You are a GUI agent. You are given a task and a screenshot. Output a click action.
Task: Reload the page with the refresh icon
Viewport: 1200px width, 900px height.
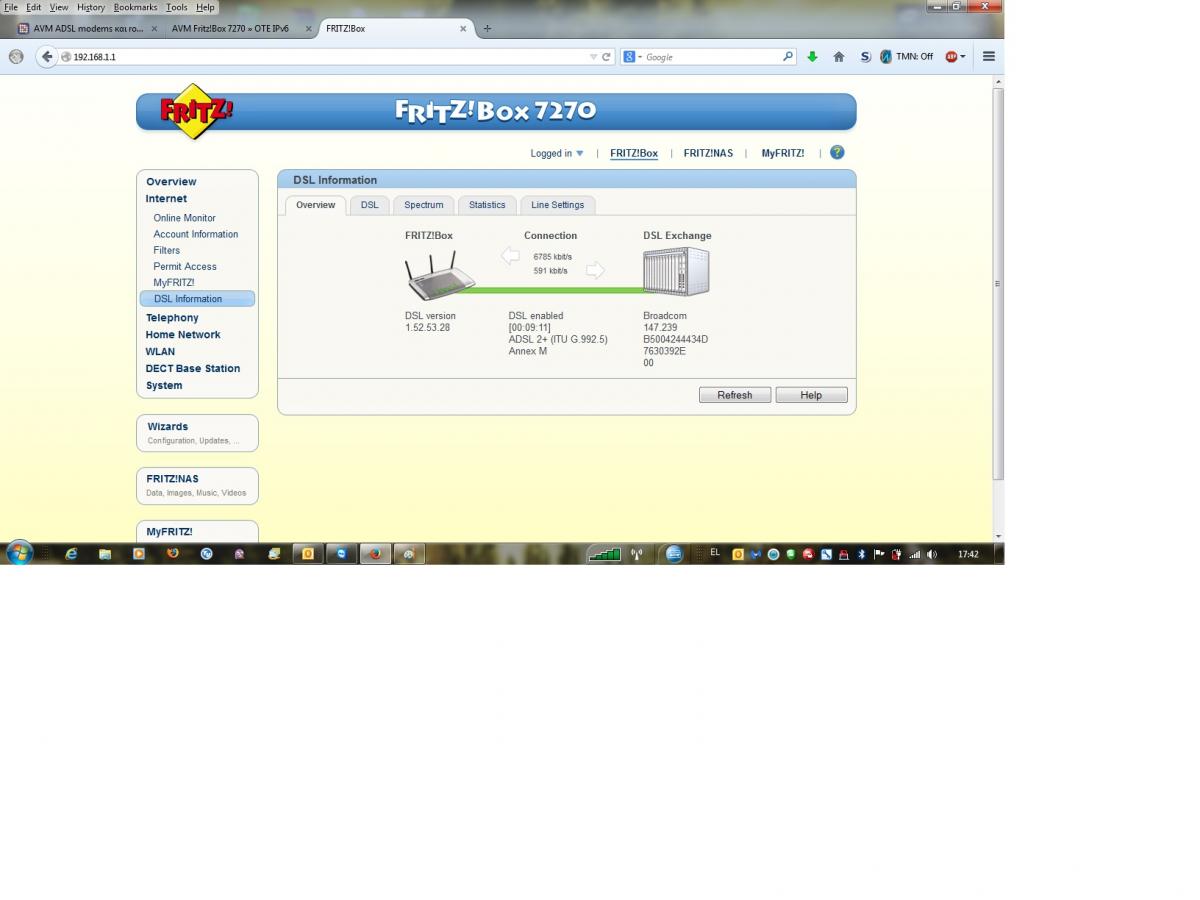point(606,57)
